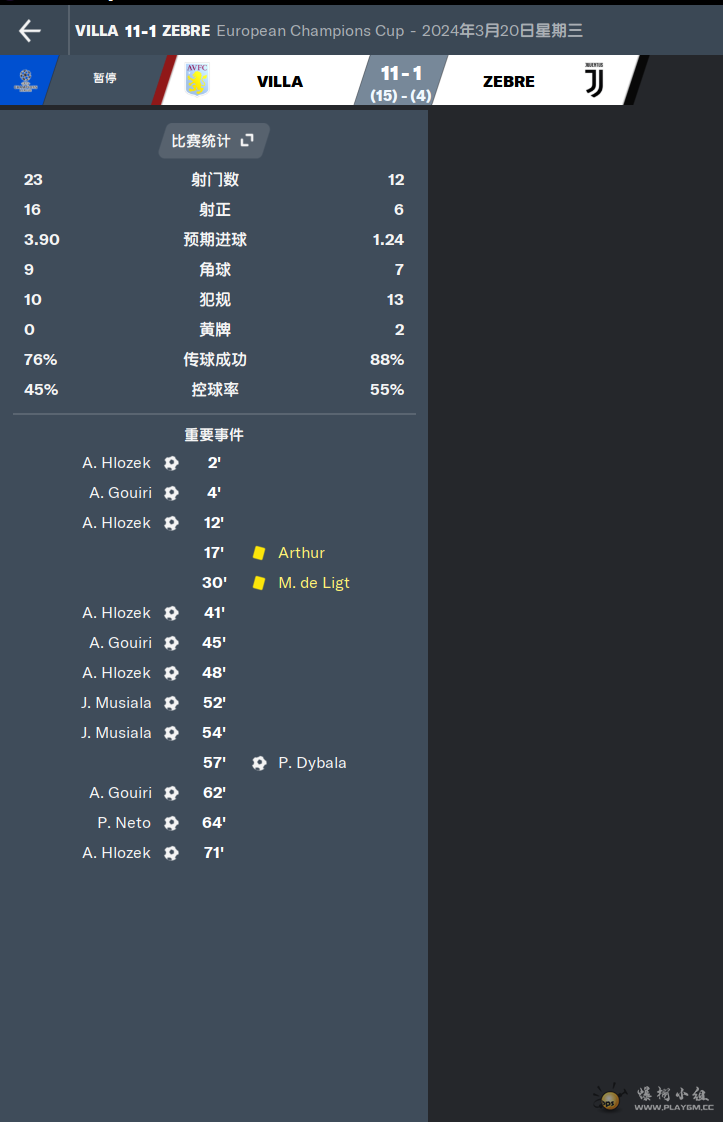Click the Aston Villa club crest
Screen dimensions: 723x1122
pyautogui.click(x=197, y=79)
